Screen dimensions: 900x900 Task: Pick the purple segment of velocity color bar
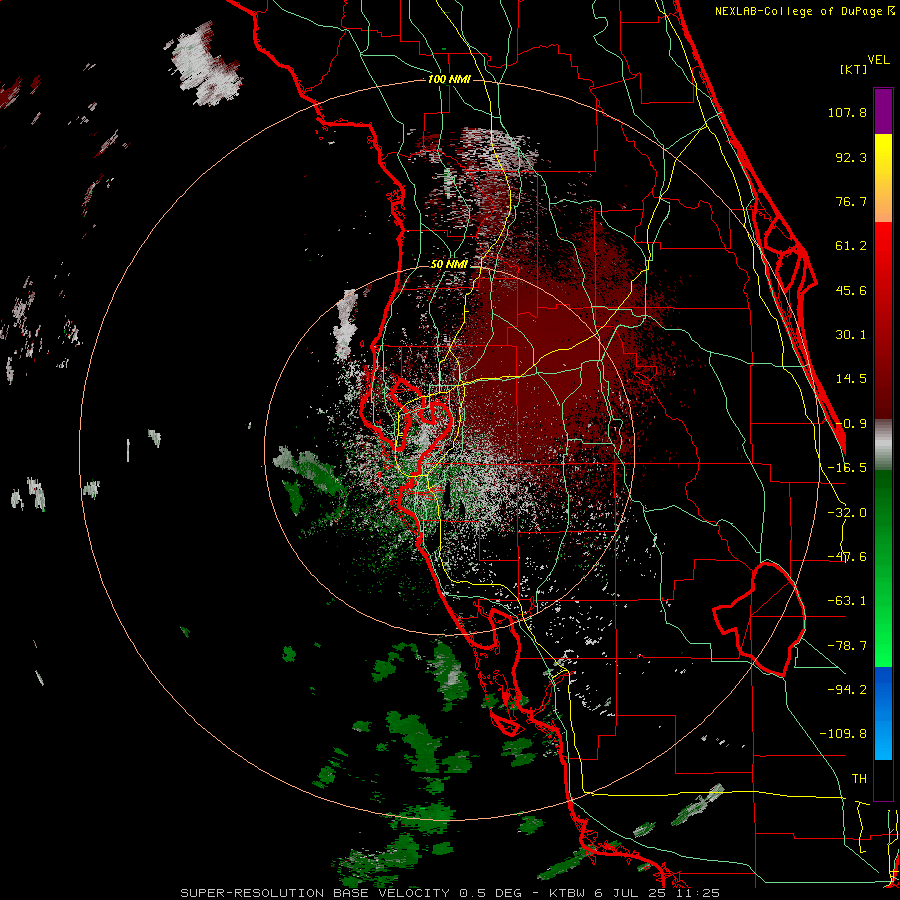click(883, 111)
